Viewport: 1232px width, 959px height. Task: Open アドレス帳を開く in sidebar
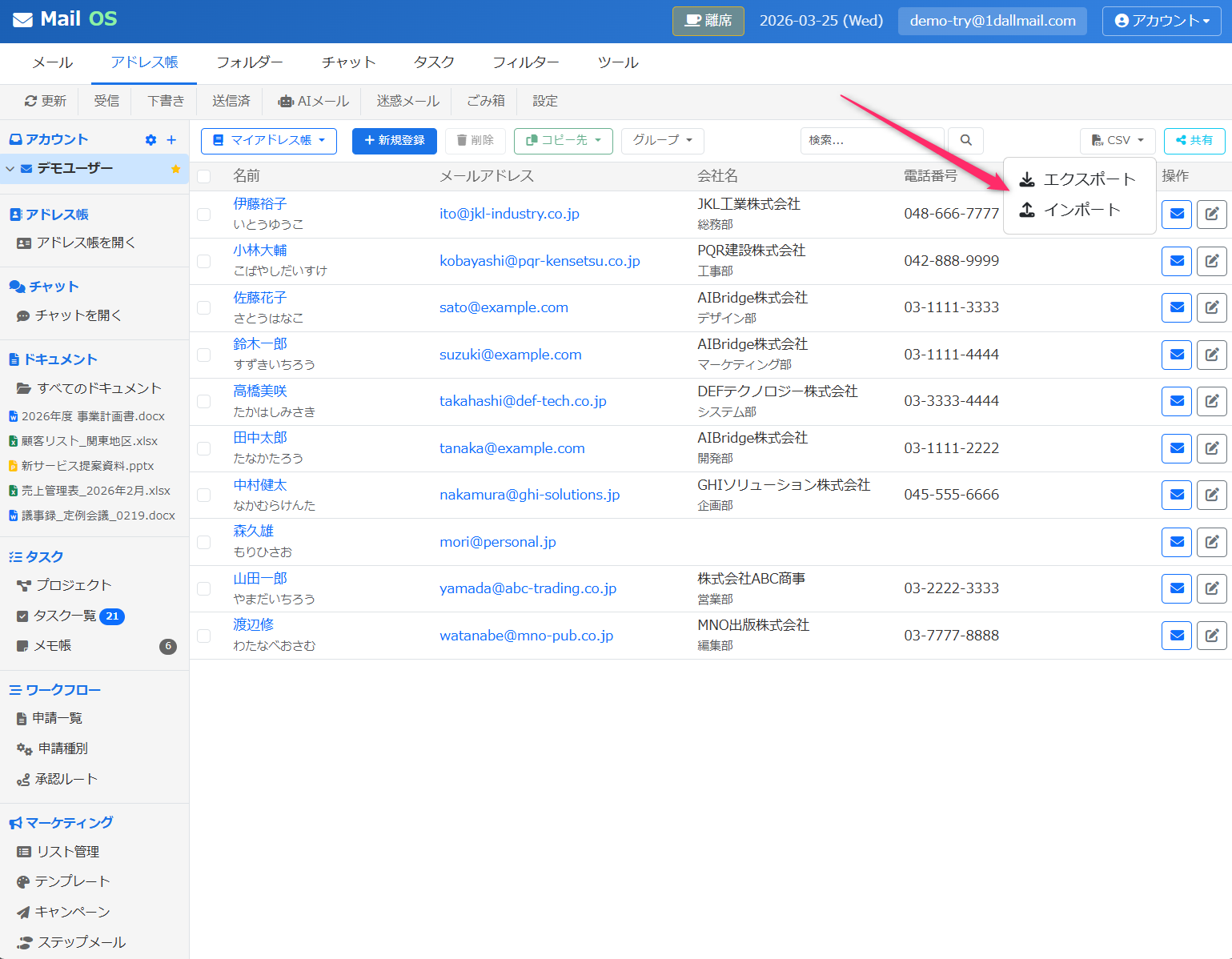click(x=77, y=243)
